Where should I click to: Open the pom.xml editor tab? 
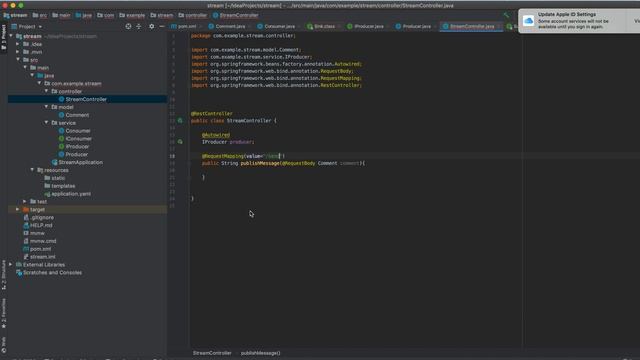tap(184, 26)
